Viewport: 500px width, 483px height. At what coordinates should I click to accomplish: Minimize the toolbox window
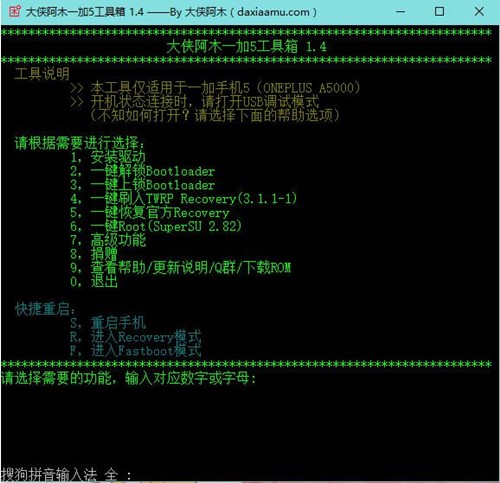(x=400, y=12)
